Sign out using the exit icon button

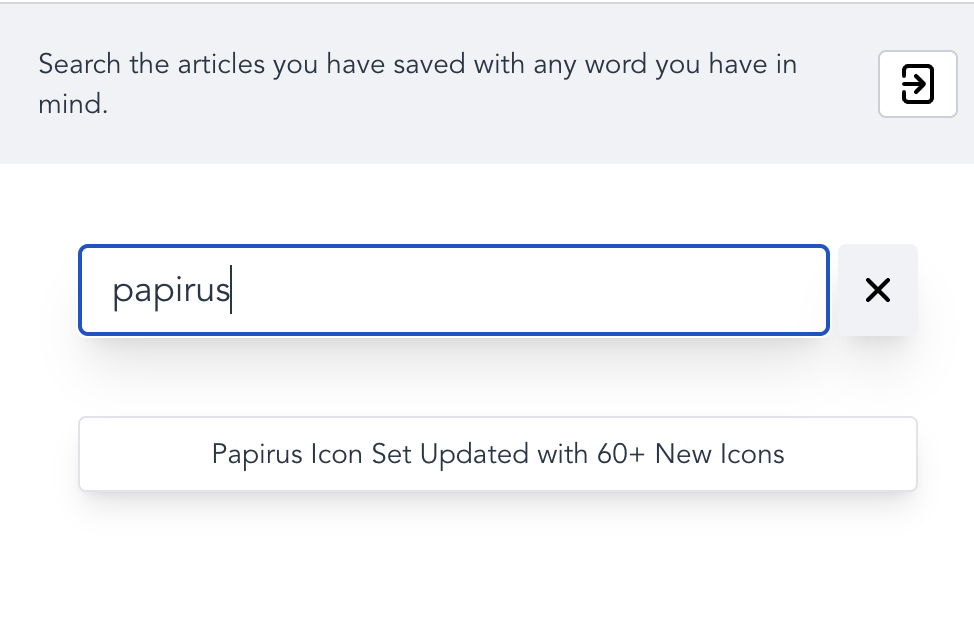click(917, 84)
